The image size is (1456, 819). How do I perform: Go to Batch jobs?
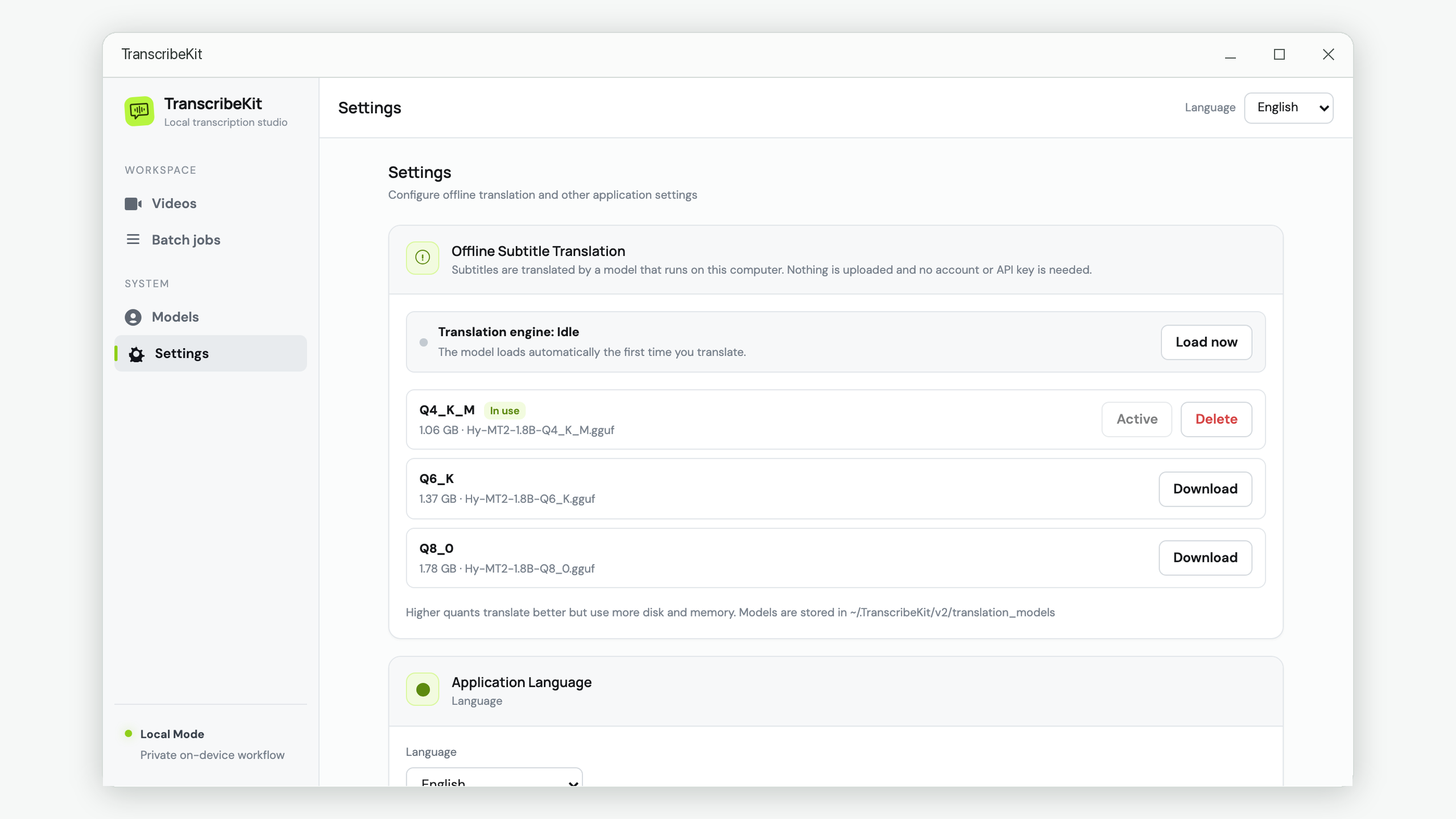[x=210, y=239]
